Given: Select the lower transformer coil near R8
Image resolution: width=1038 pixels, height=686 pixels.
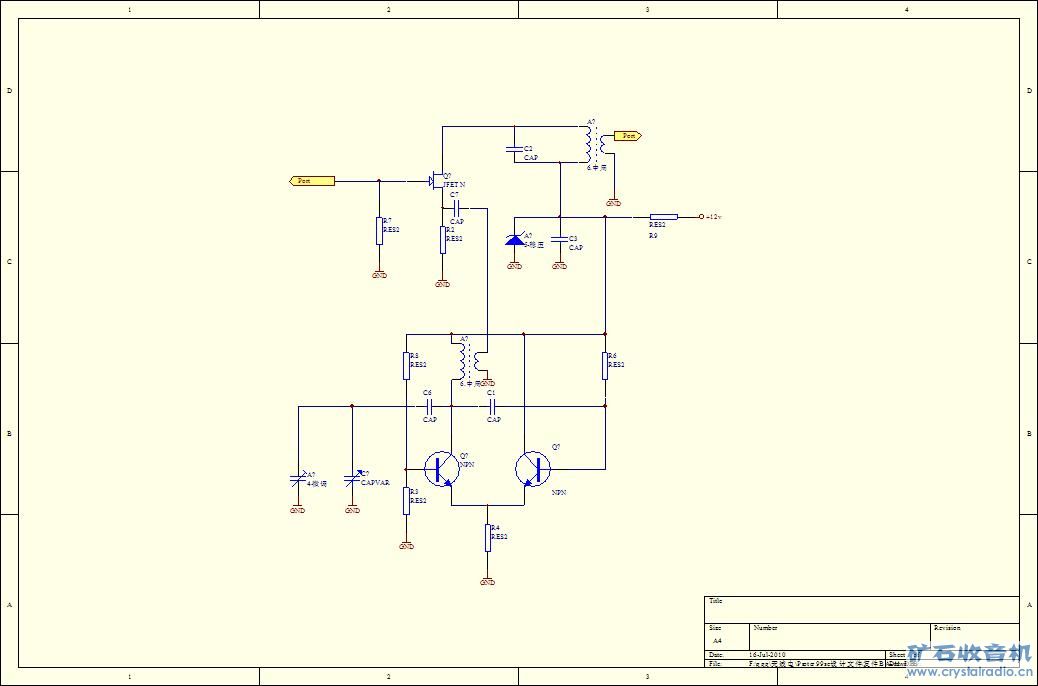Looking at the screenshot, I should [469, 361].
